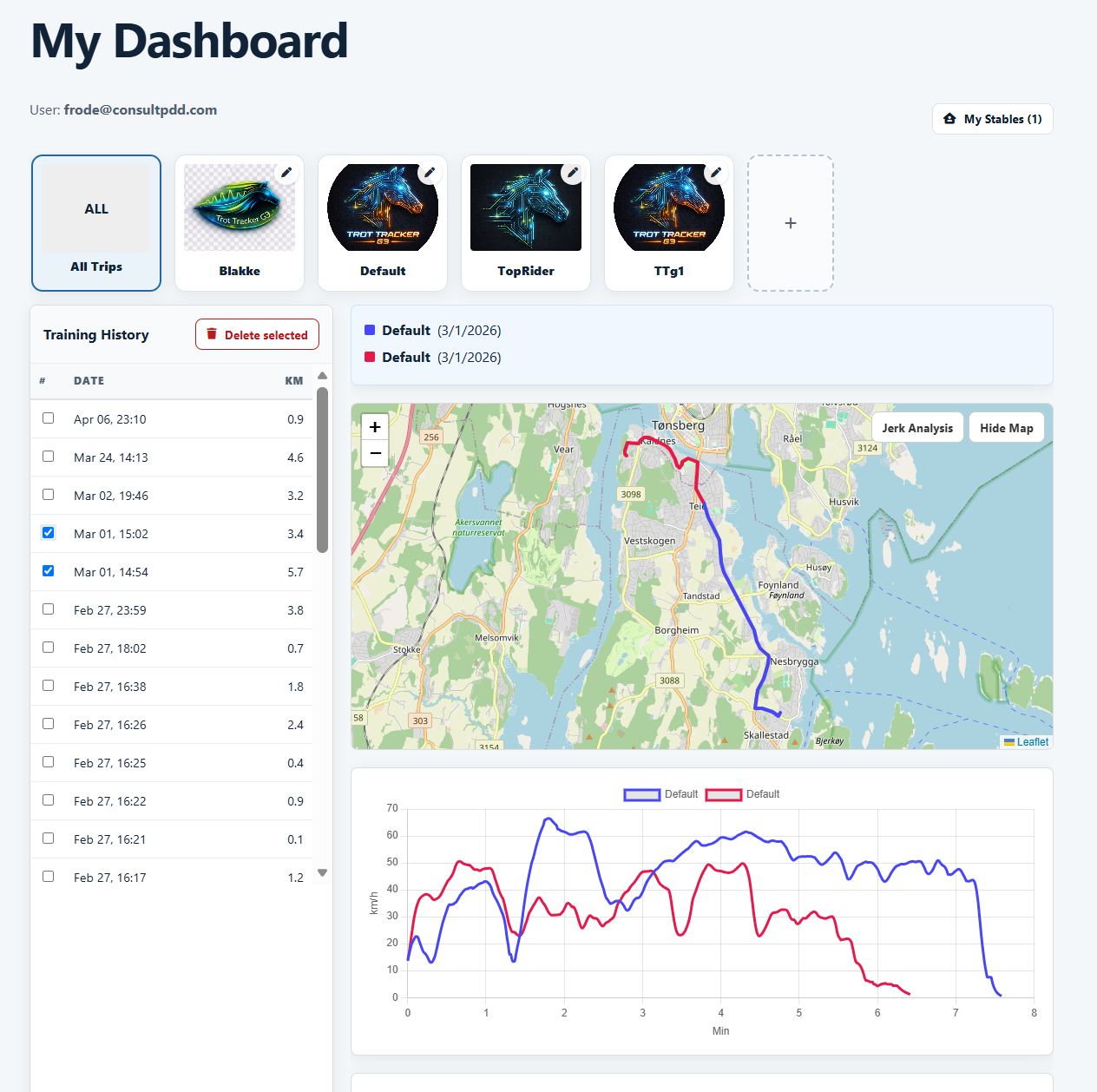
Task: Click the Blakke horse logo thumbnail
Action: click(x=240, y=207)
